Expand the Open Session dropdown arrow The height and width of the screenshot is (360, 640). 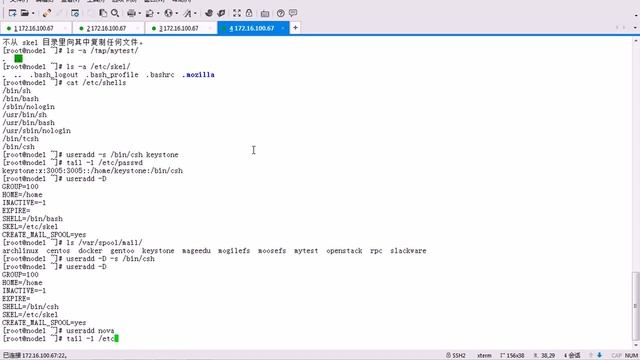click(33, 13)
